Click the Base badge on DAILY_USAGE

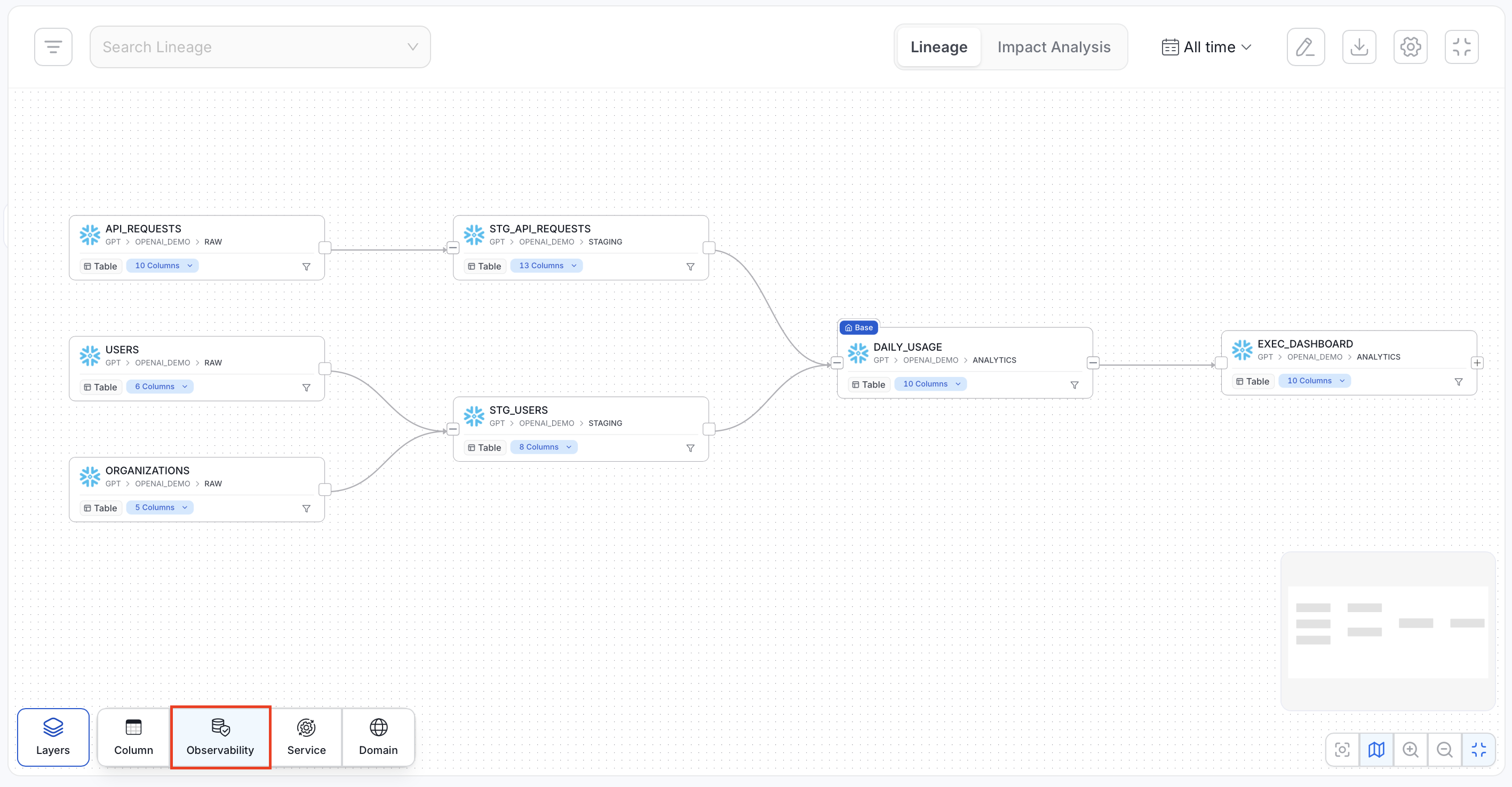(858, 328)
